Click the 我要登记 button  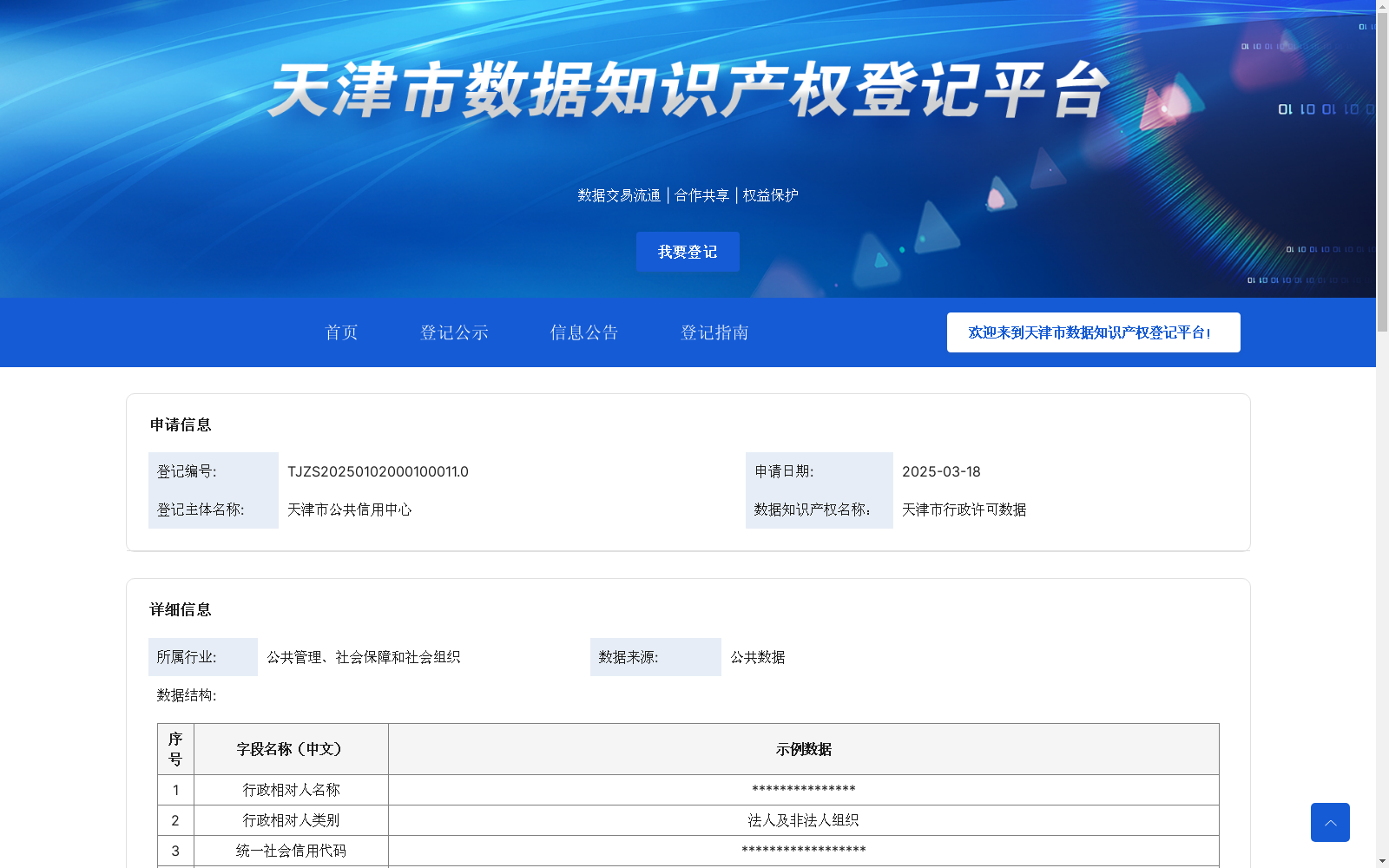[x=688, y=252]
